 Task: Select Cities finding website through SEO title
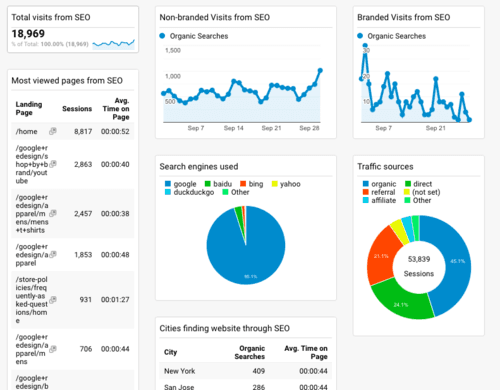pos(224,328)
